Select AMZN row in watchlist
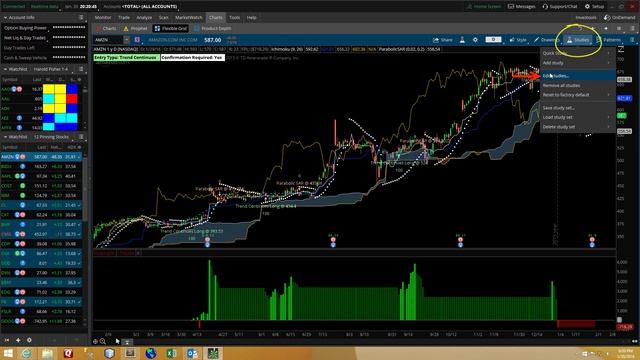 click(x=41, y=157)
